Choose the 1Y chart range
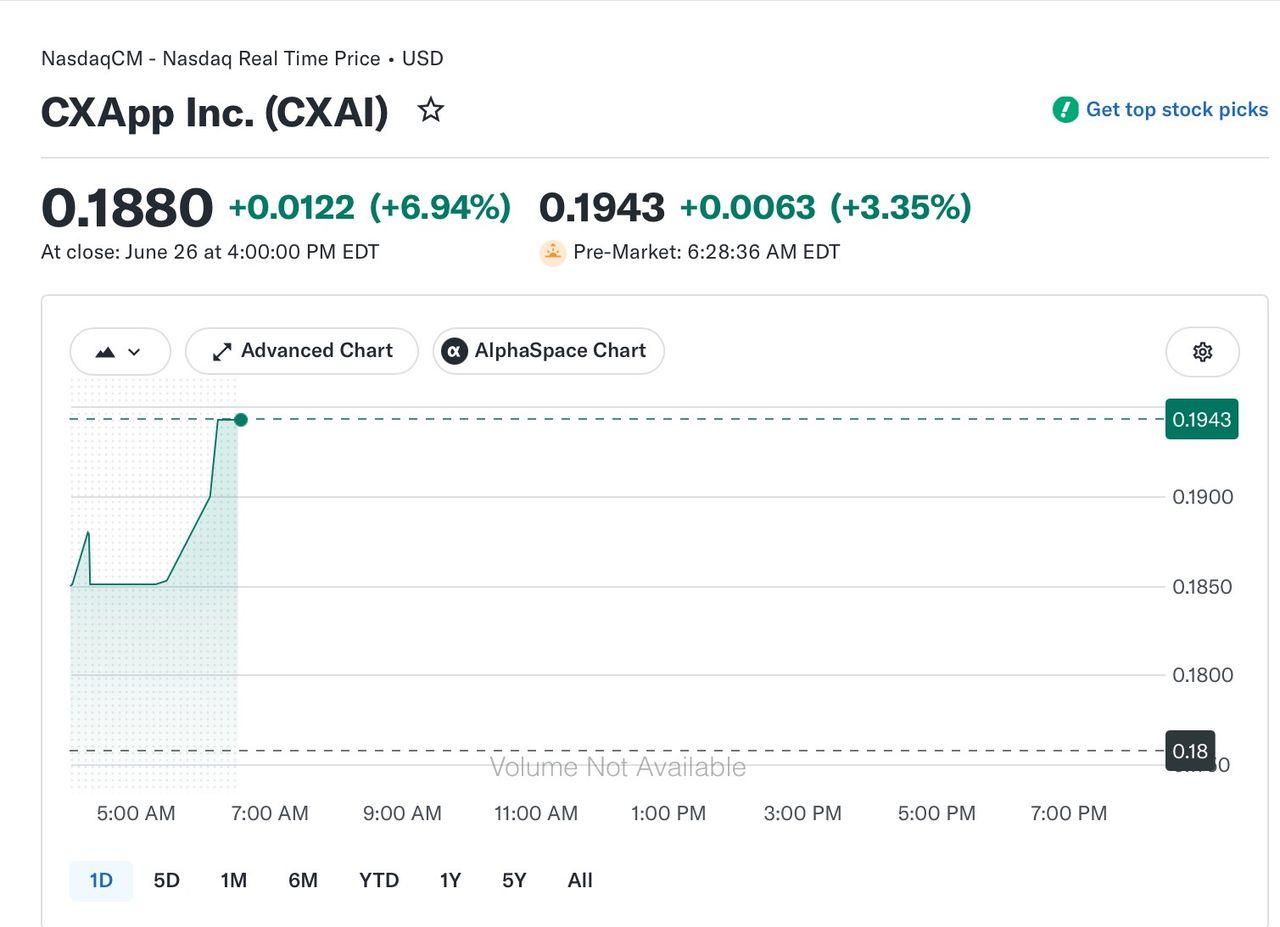Screen dimensions: 1280x927 450,881
